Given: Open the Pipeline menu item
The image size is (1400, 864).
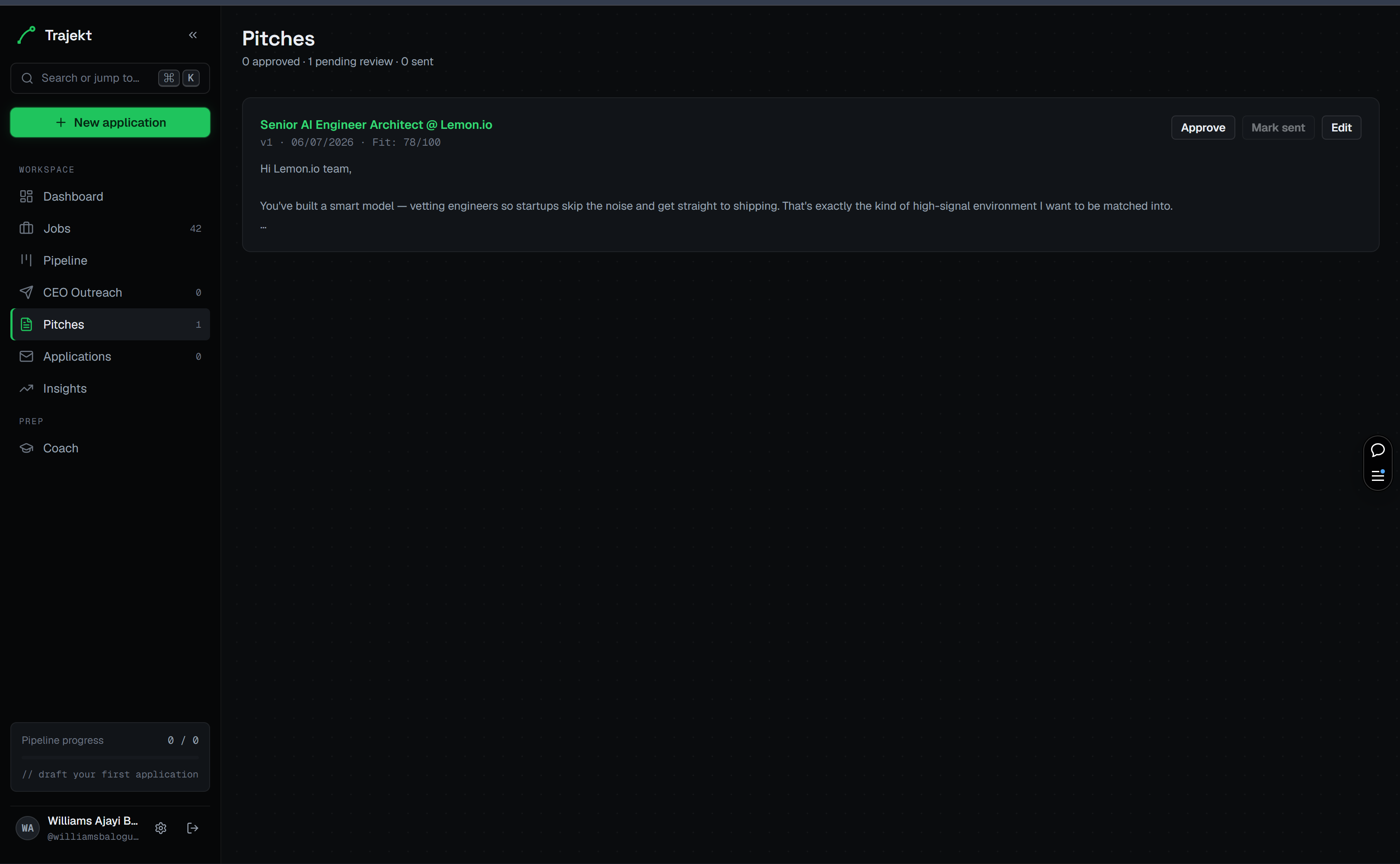Looking at the screenshot, I should point(110,261).
